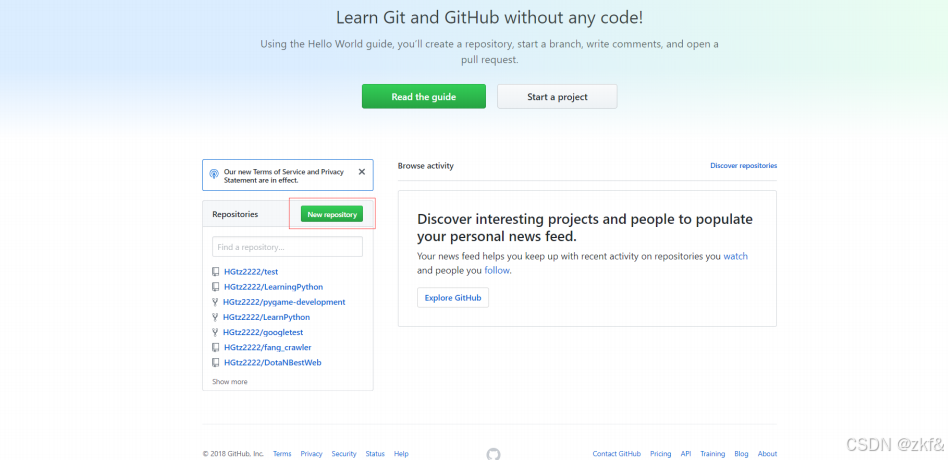The image size is (948, 460).
Task: Click repo icon beside HGtz2222/LearningPython
Action: click(215, 287)
